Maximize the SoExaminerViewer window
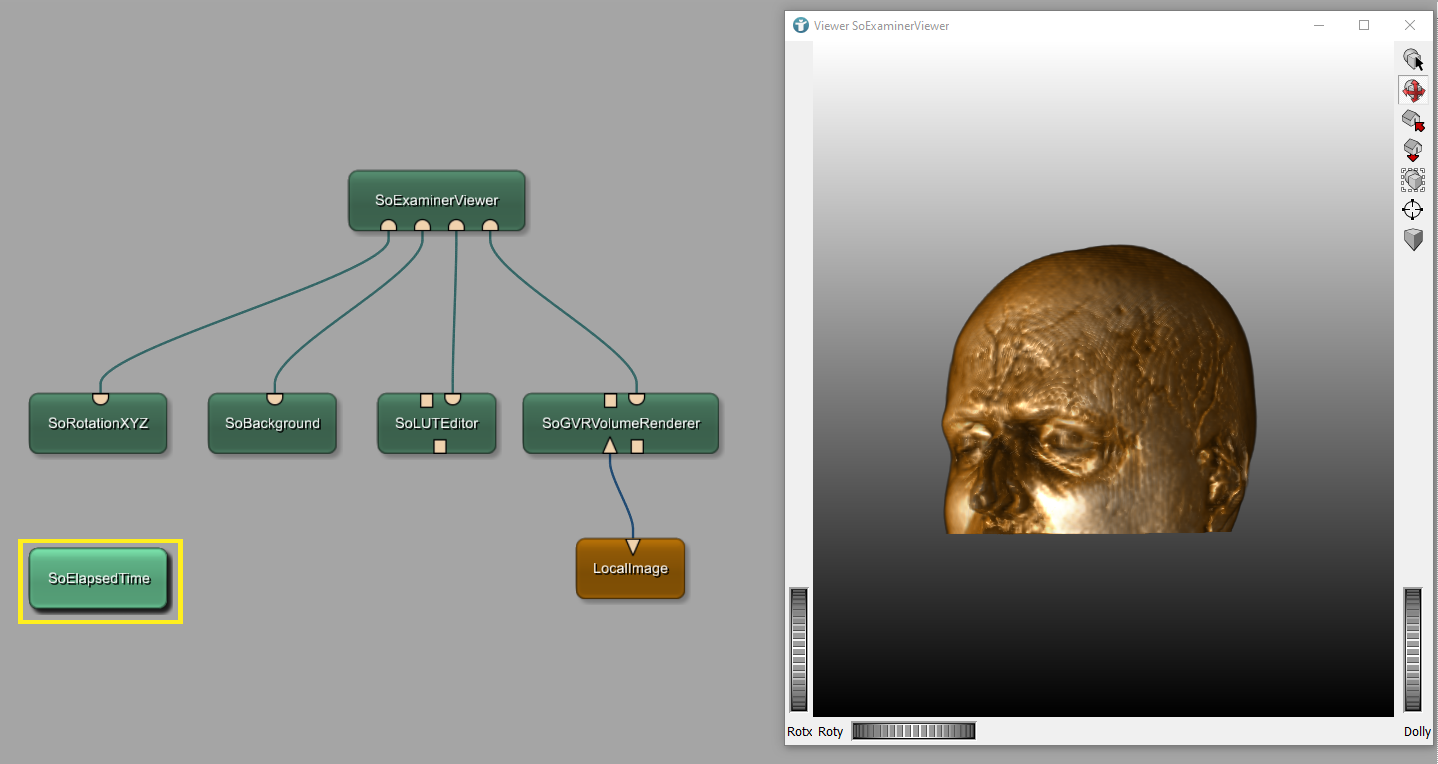 1363,25
